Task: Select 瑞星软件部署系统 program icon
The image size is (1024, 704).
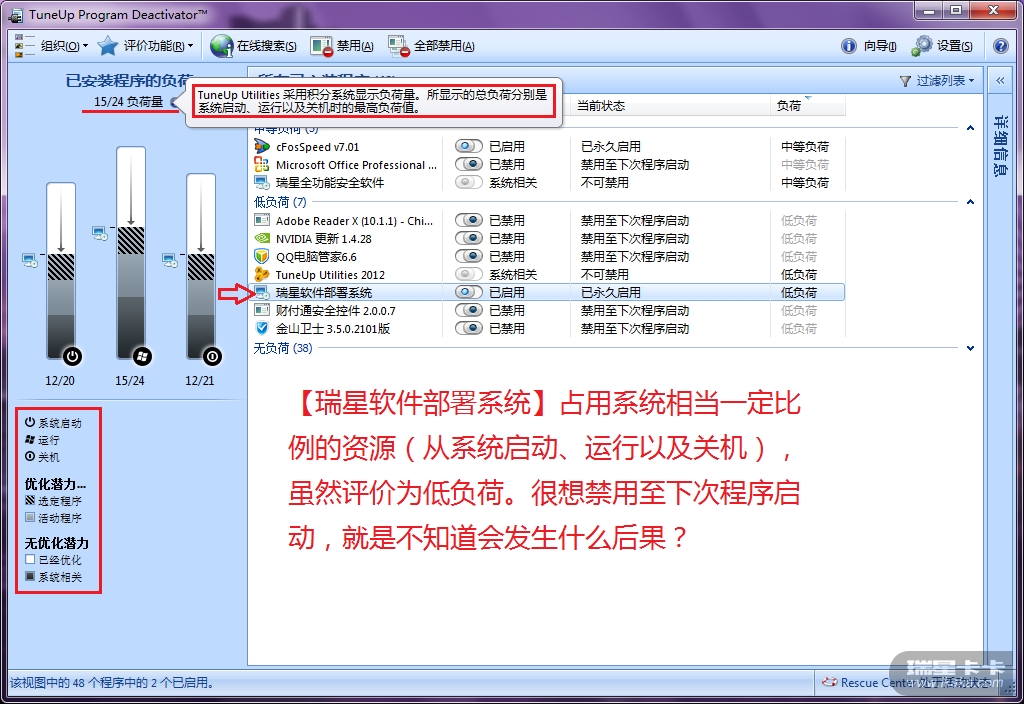Action: click(262, 292)
